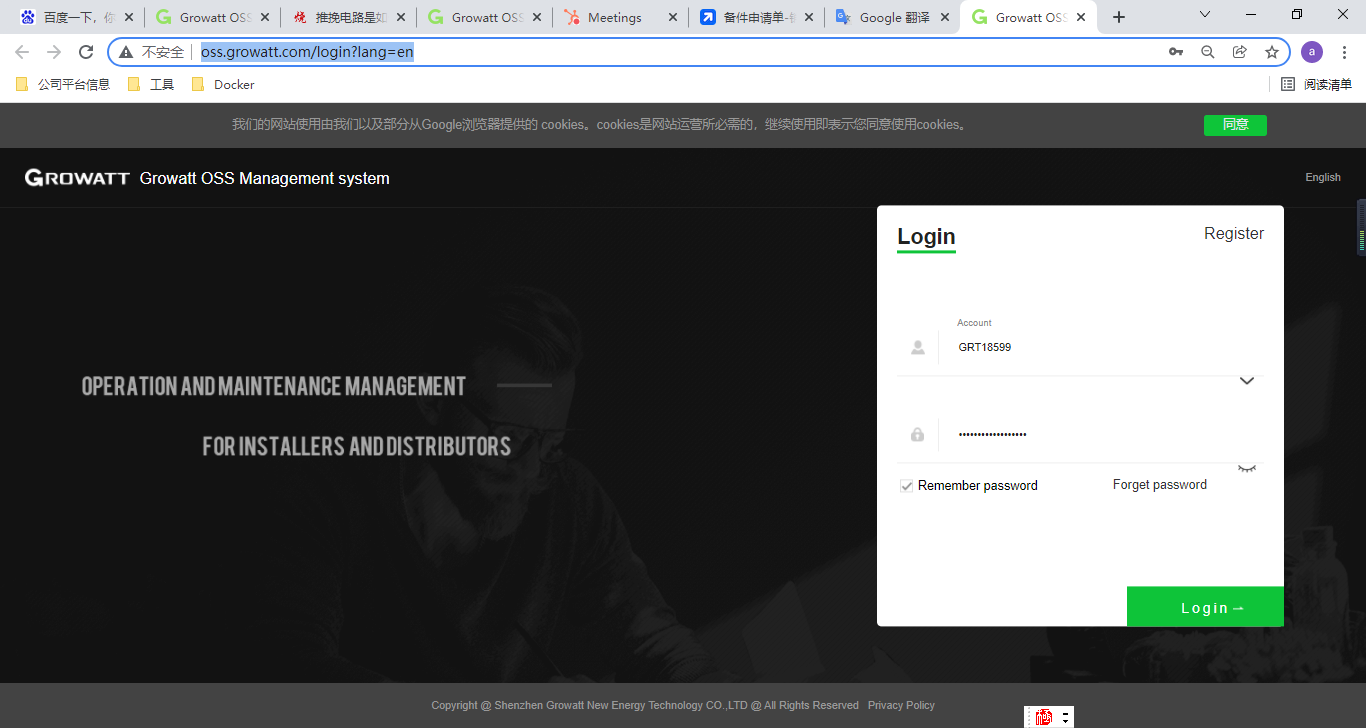Bookmark the page via the star icon
This screenshot has width=1366, height=728.
pyautogui.click(x=1271, y=51)
